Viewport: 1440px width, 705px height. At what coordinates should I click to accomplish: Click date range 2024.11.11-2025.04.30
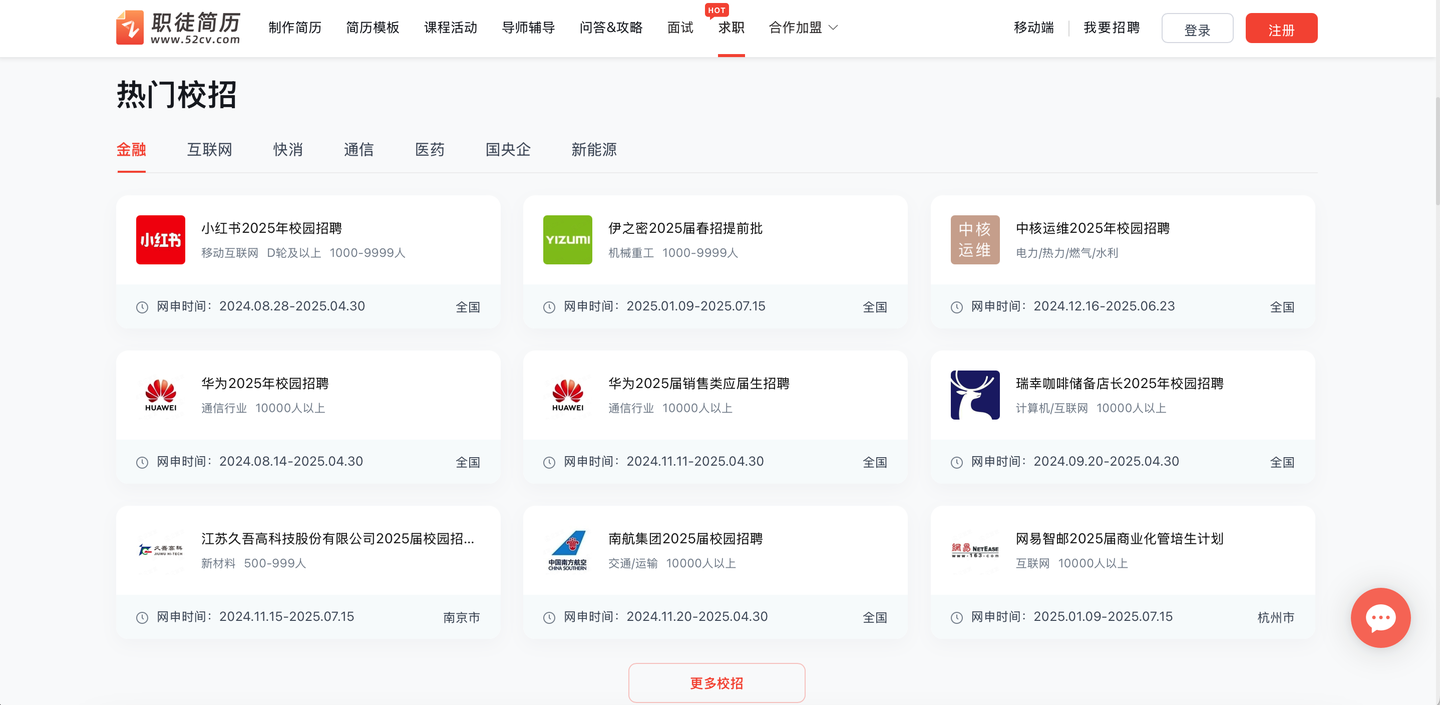pos(695,461)
